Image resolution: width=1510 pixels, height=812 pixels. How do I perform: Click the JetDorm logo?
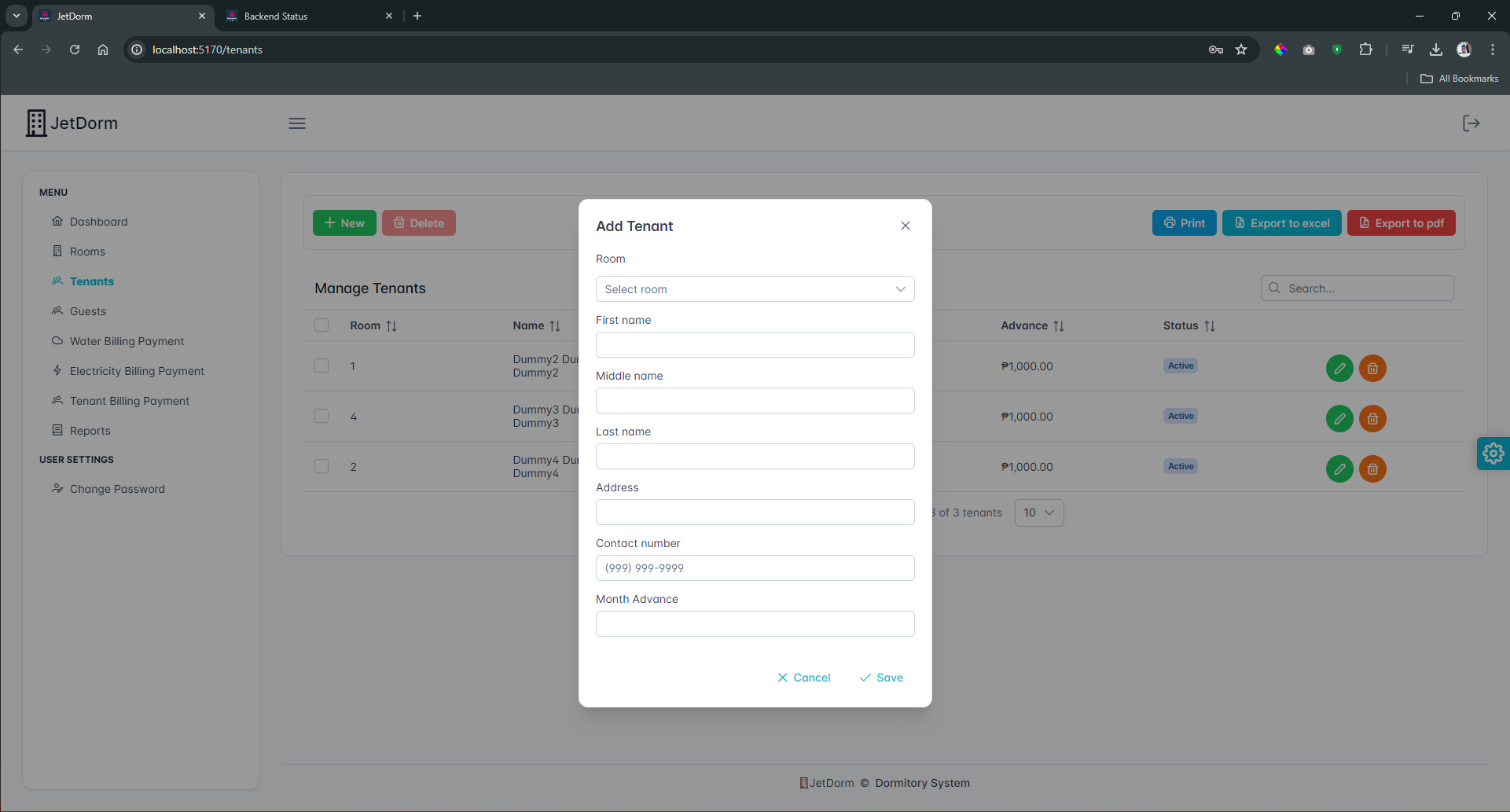click(72, 123)
